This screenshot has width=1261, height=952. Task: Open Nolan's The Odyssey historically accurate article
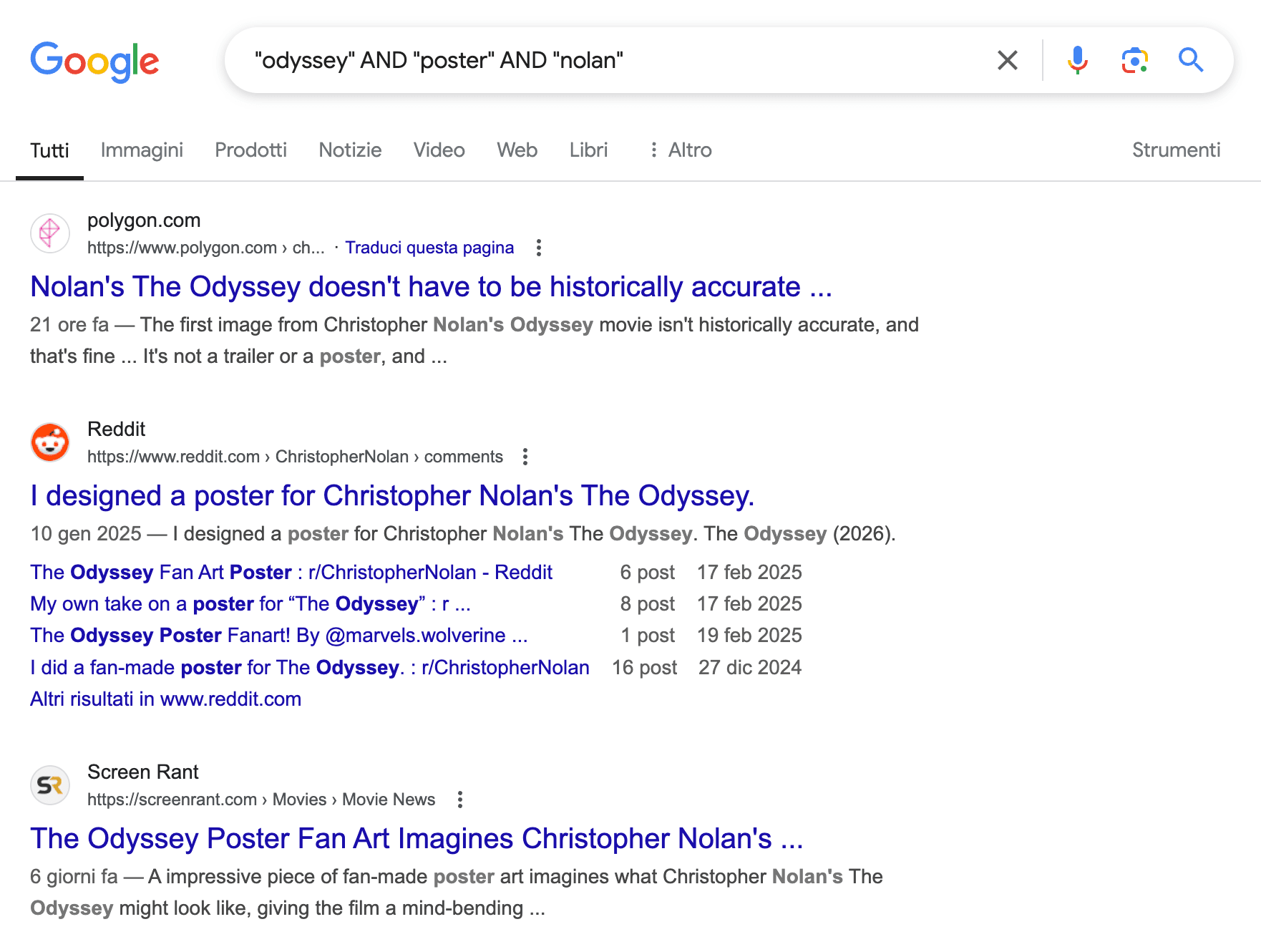[431, 287]
